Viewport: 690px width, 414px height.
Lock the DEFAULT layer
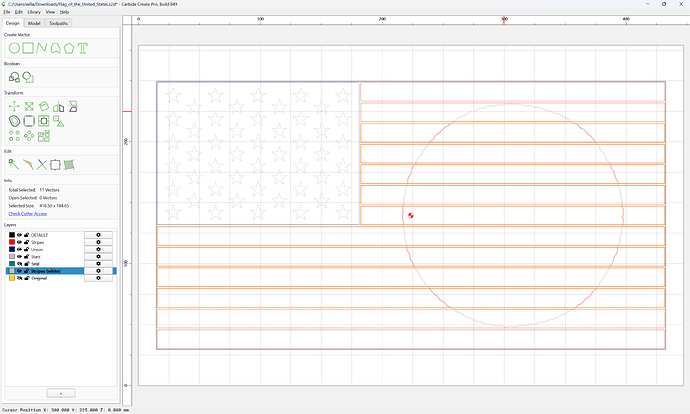26,235
